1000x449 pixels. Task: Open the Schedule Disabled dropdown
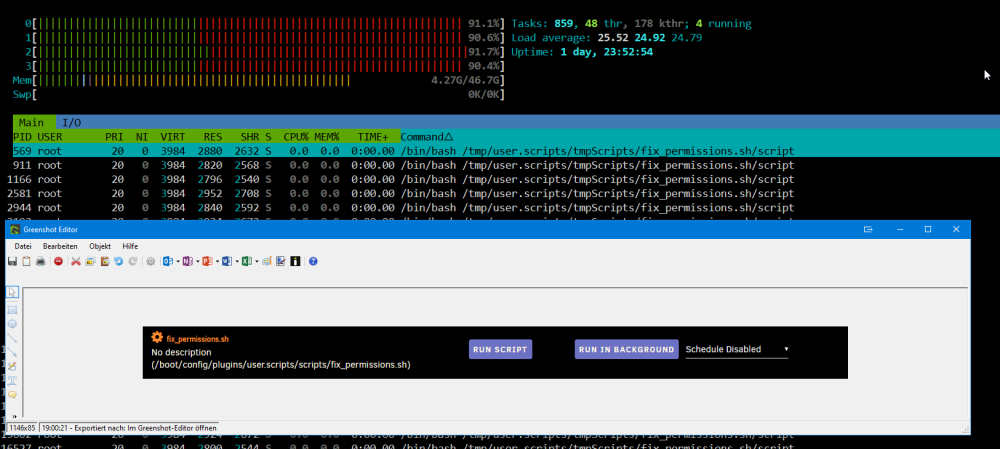tap(737, 350)
